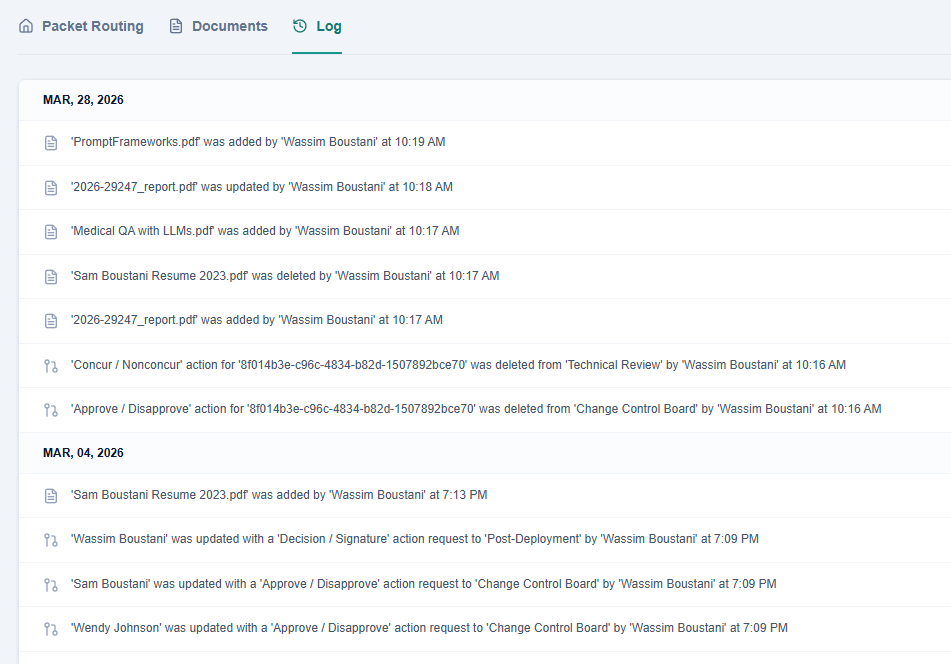Click '2026-29247_report.pdf' was updated at 10:18 AM

pyautogui.click(x=261, y=187)
